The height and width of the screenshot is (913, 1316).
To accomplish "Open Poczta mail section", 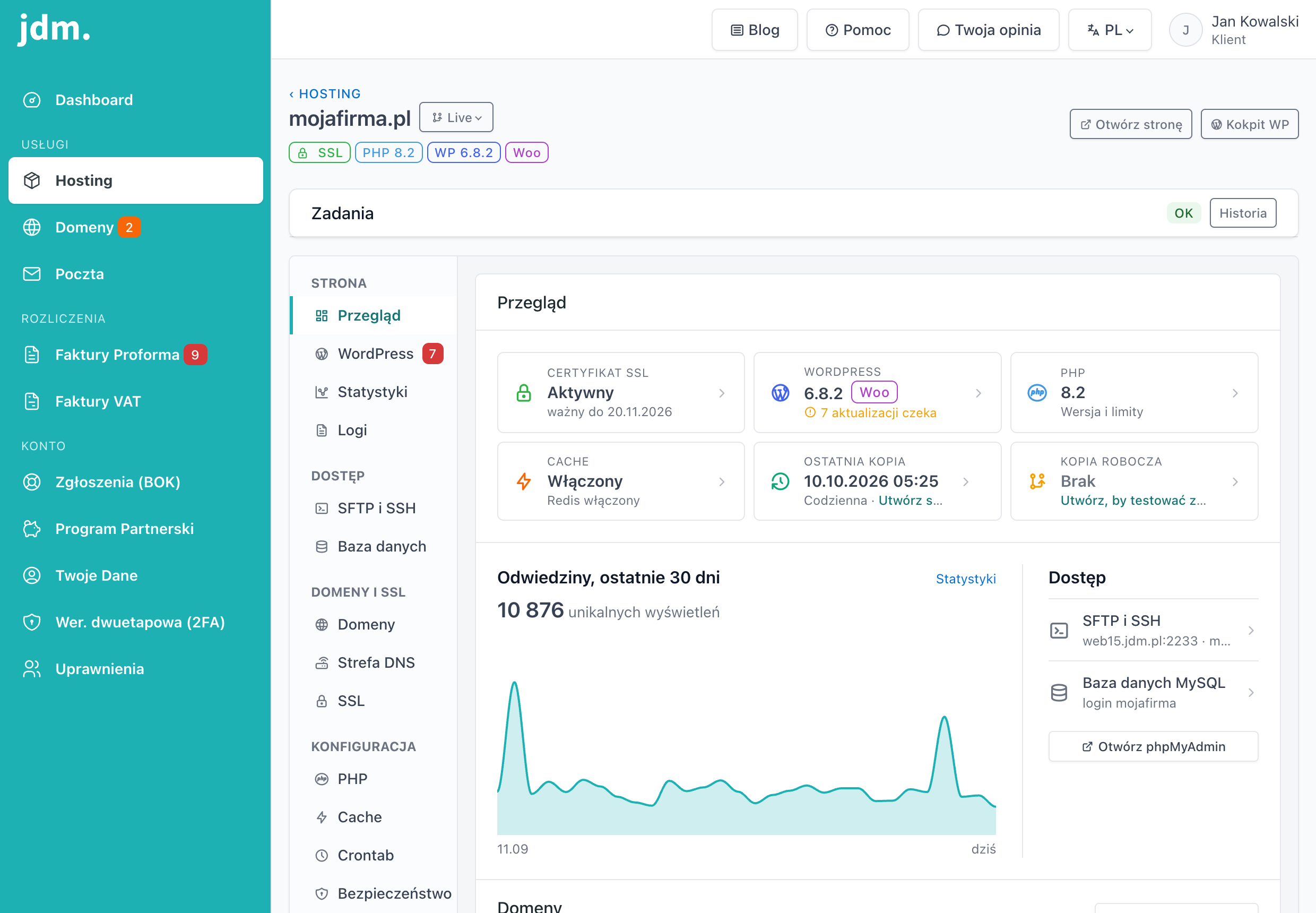I will click(135, 274).
